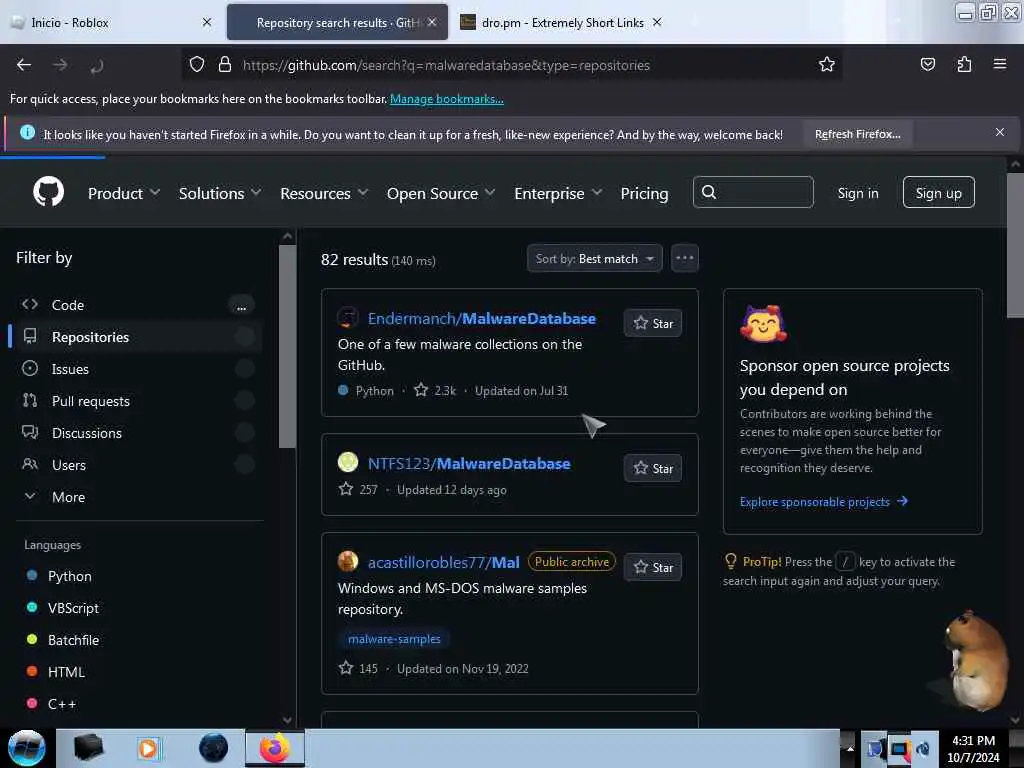This screenshot has height=768, width=1024.
Task: Open the Windows Start orb
Action: 26,748
